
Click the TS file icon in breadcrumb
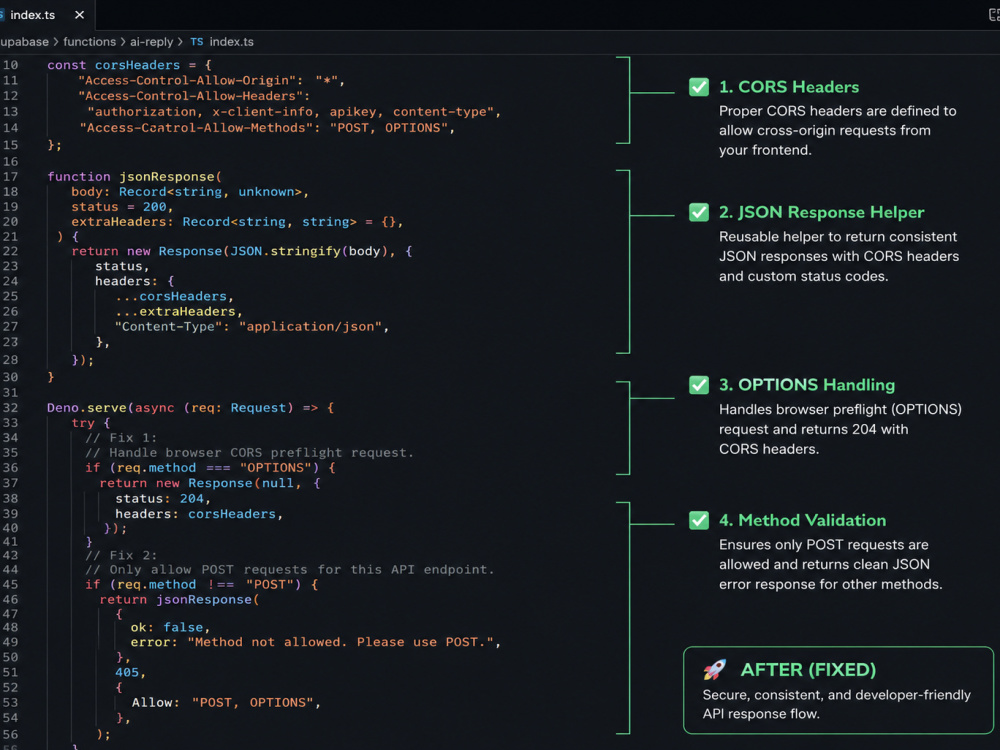click(x=196, y=42)
